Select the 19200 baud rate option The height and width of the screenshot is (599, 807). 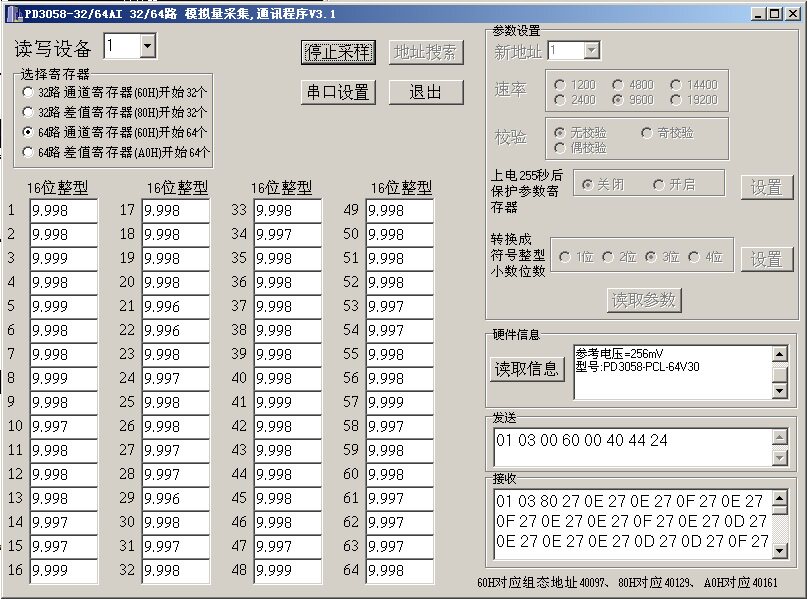click(x=676, y=100)
